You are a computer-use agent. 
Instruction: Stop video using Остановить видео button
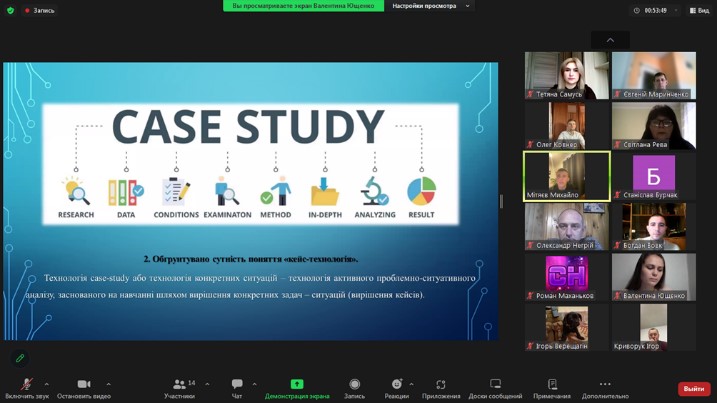(83, 385)
